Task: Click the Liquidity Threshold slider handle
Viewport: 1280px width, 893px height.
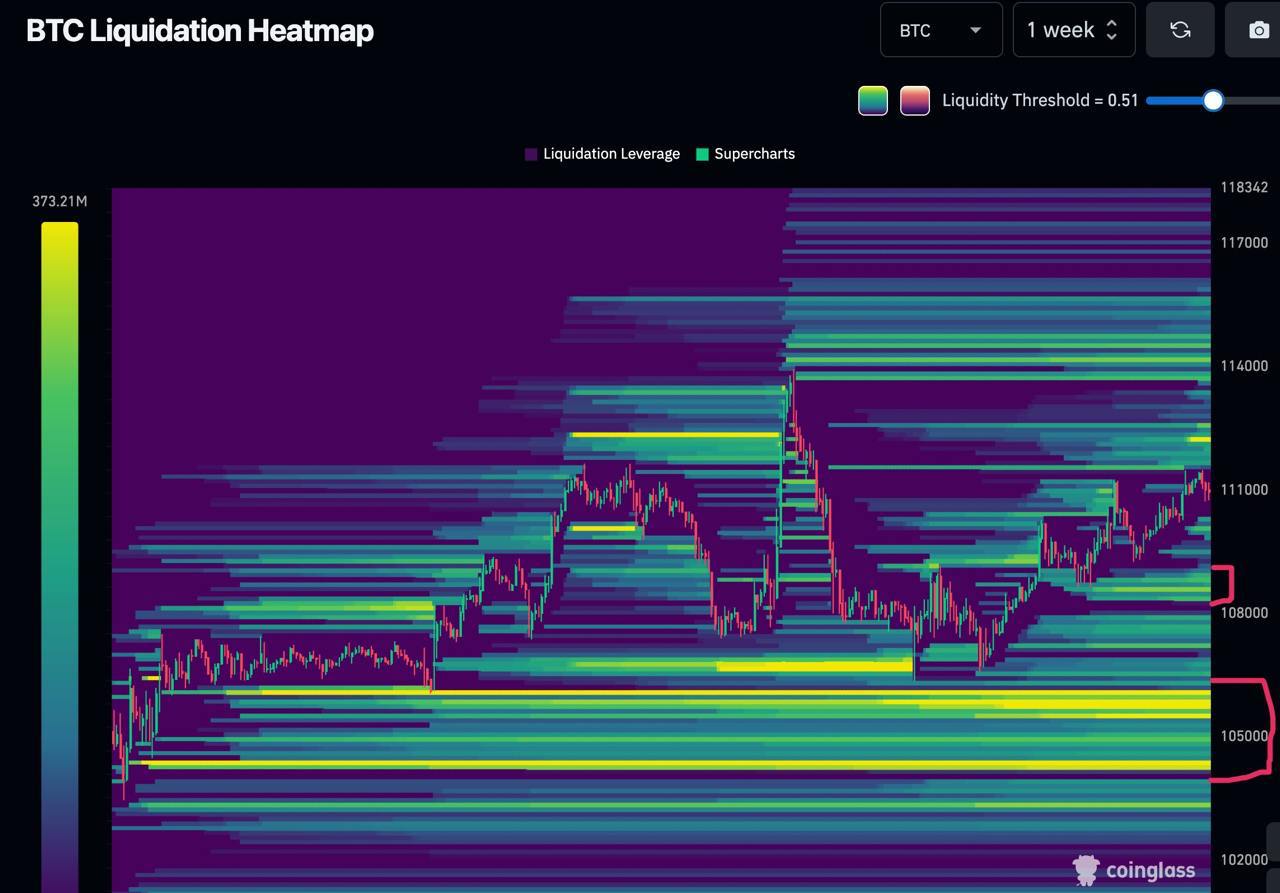Action: pyautogui.click(x=1213, y=100)
